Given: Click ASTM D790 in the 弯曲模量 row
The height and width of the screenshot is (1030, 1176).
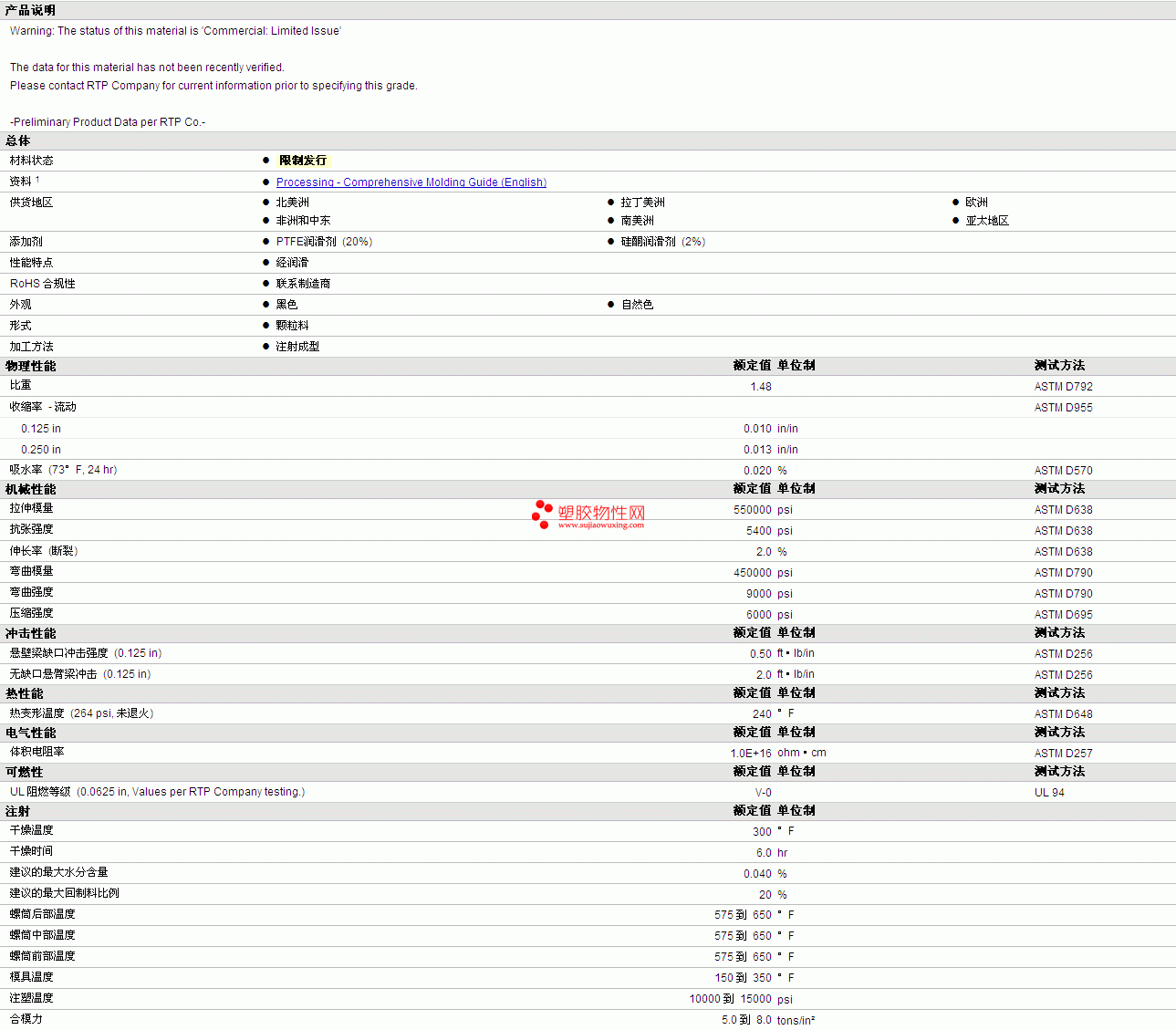Looking at the screenshot, I should [1064, 573].
